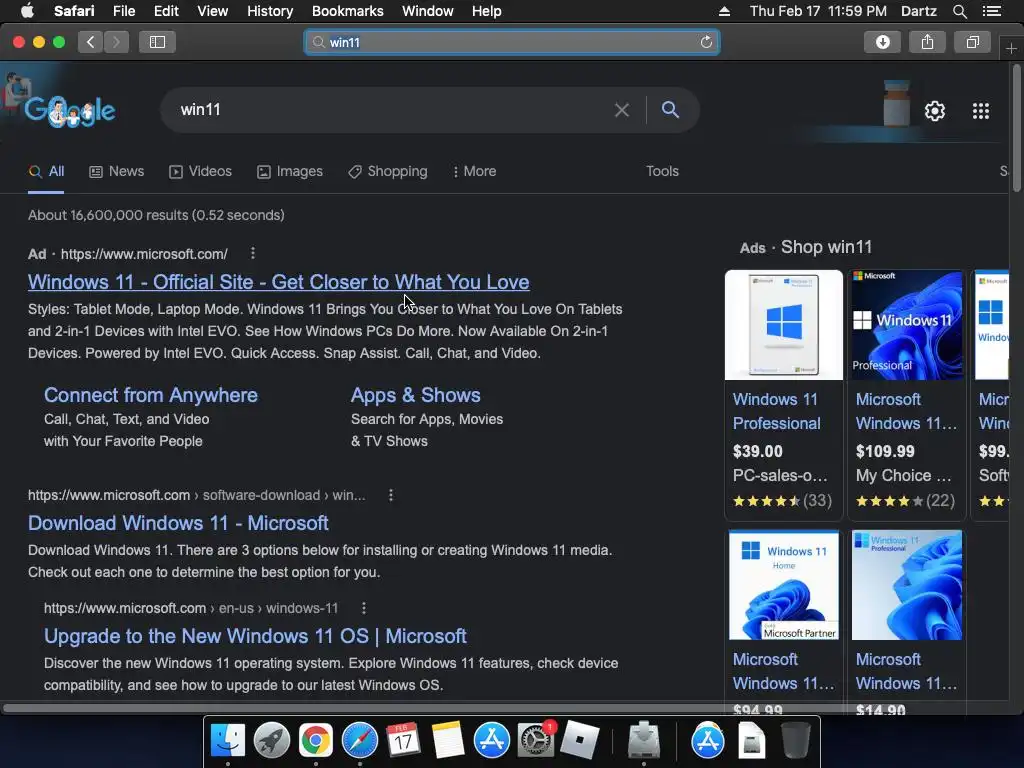Image resolution: width=1024 pixels, height=768 pixels.
Task: Open the Dartz user menu in the menu bar
Action: click(x=918, y=11)
